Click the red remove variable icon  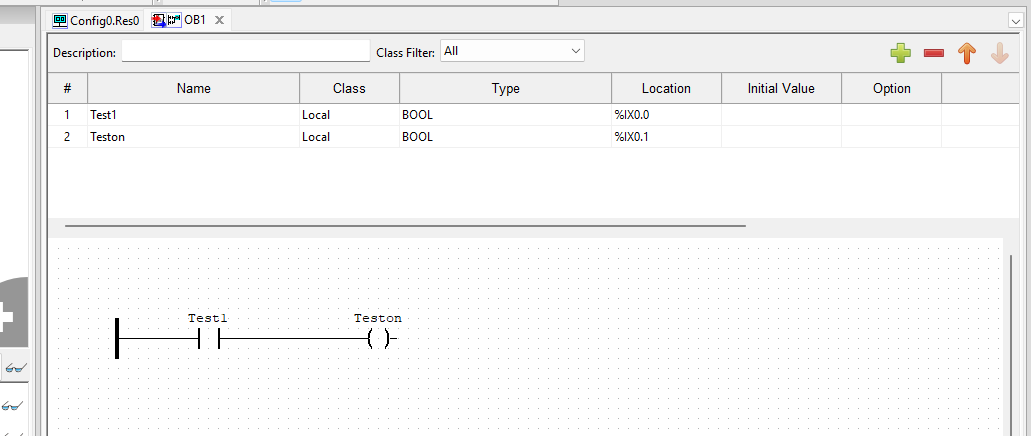pyautogui.click(x=934, y=54)
